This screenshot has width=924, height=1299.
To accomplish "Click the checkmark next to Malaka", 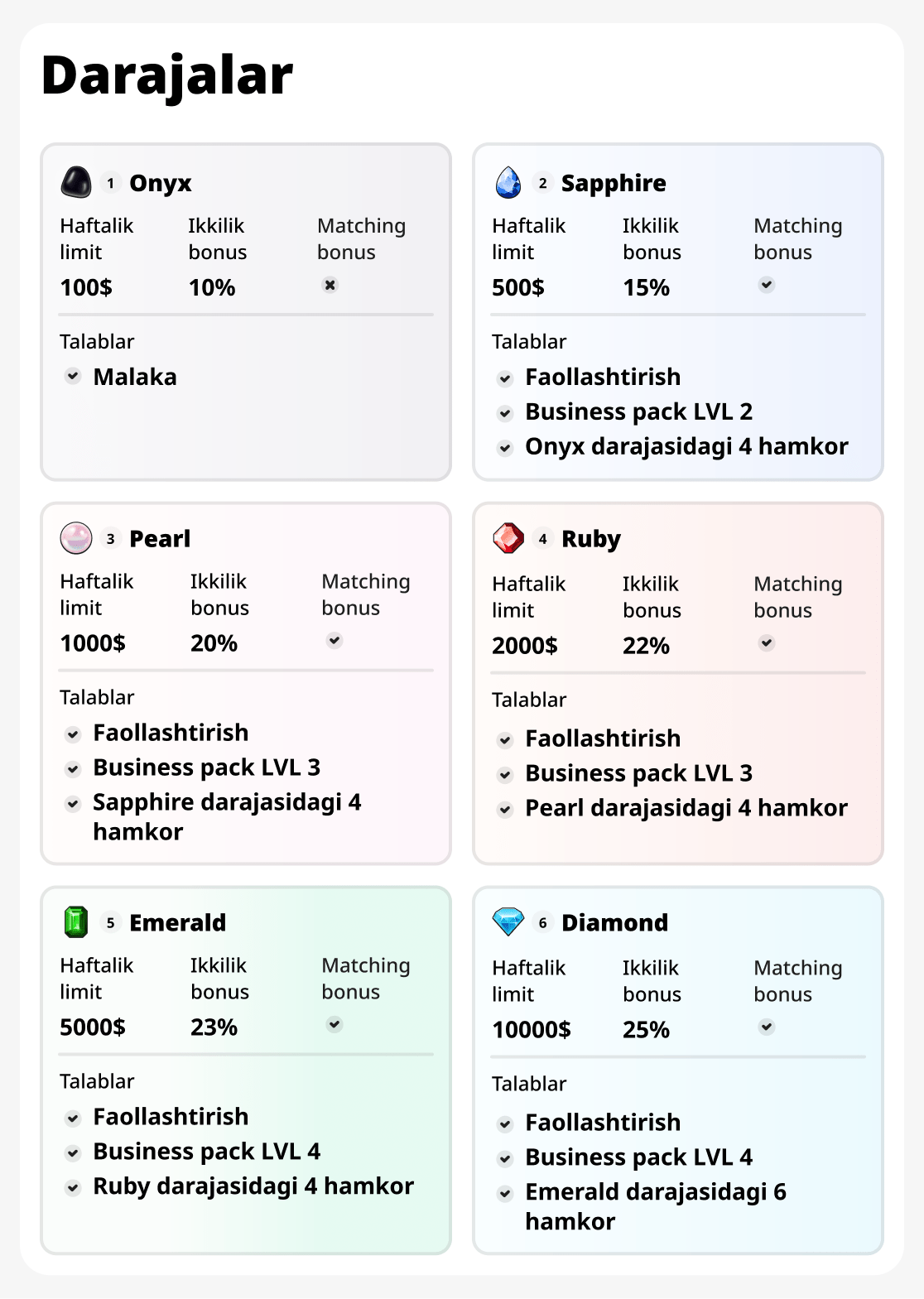I will [74, 376].
